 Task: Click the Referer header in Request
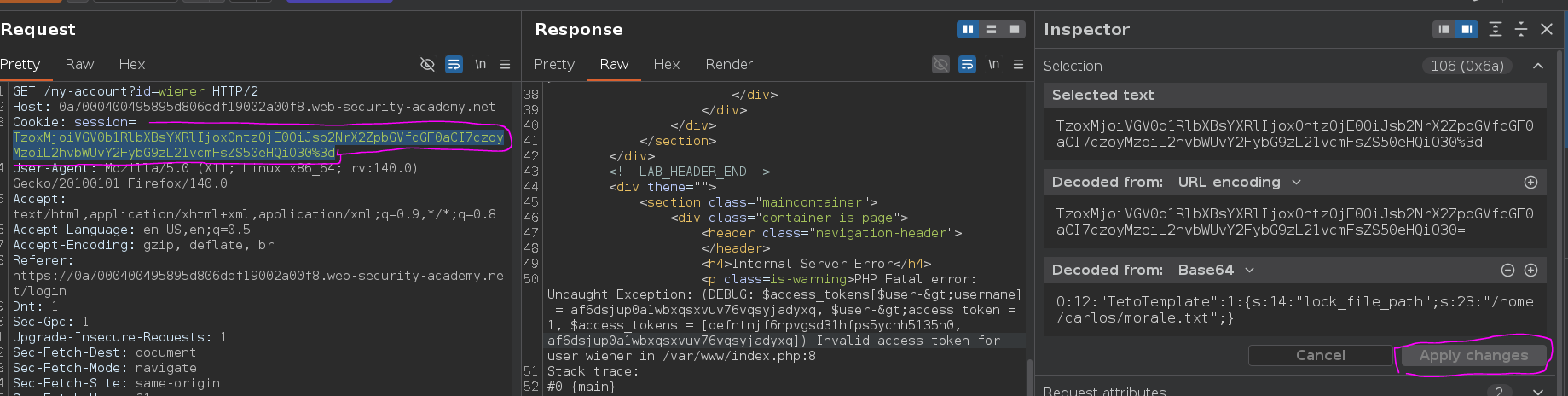[258, 276]
